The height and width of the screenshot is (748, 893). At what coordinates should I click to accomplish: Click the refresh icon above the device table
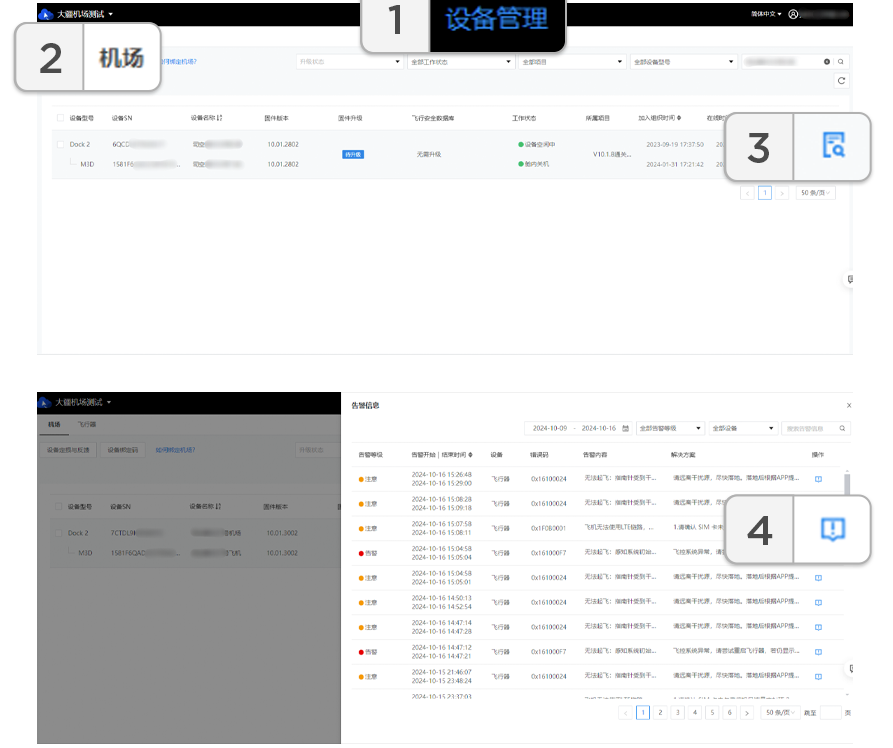[841, 80]
